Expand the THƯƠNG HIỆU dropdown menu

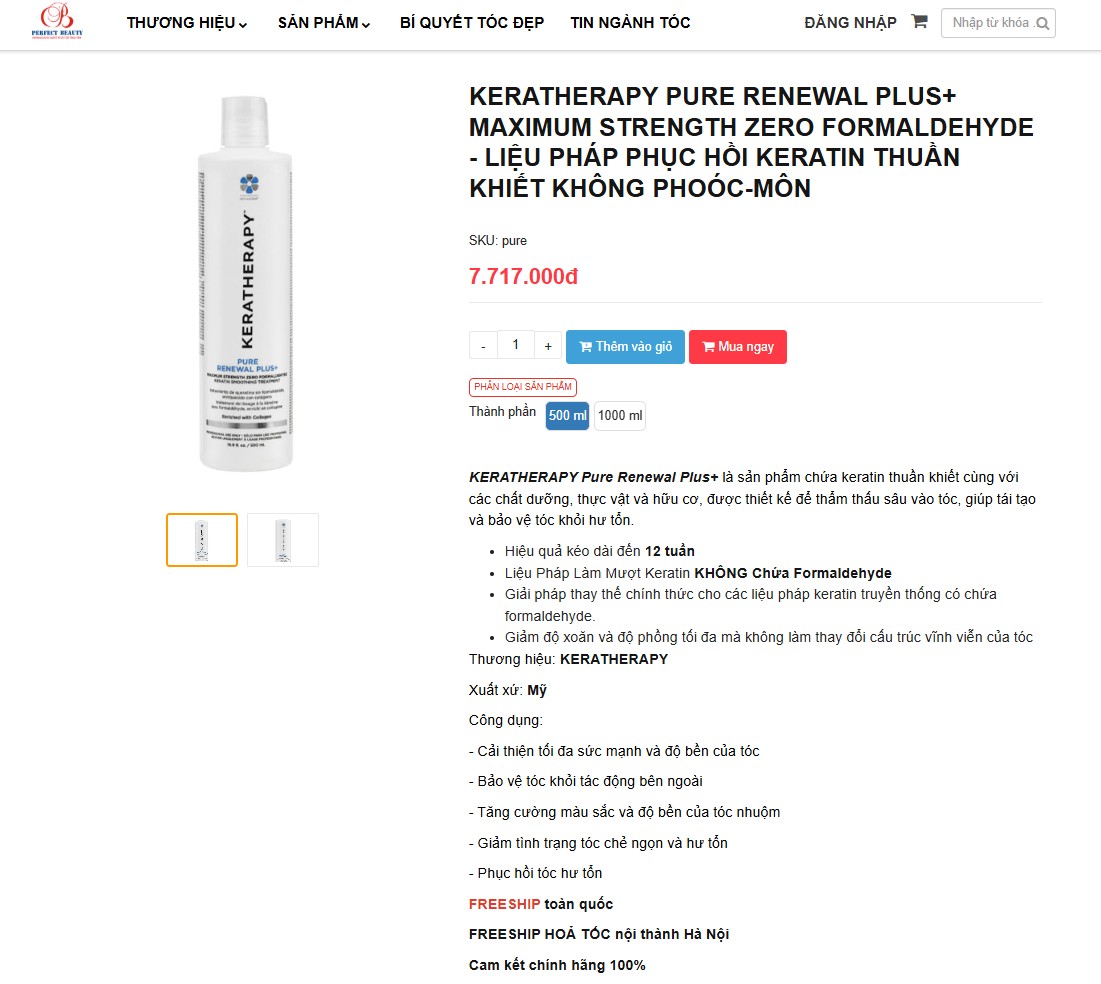(187, 22)
